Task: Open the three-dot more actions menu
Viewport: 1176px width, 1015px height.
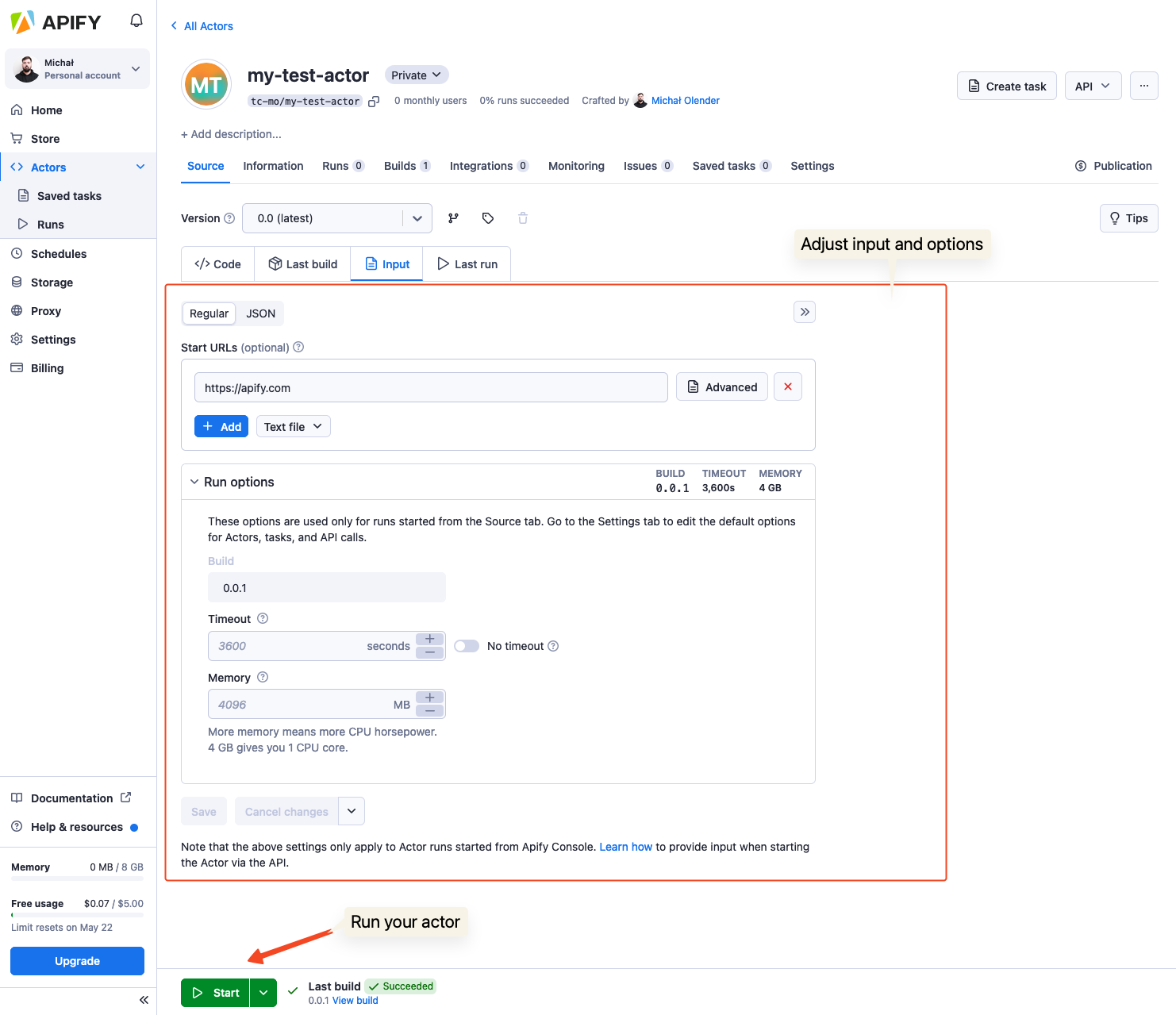Action: tap(1143, 86)
